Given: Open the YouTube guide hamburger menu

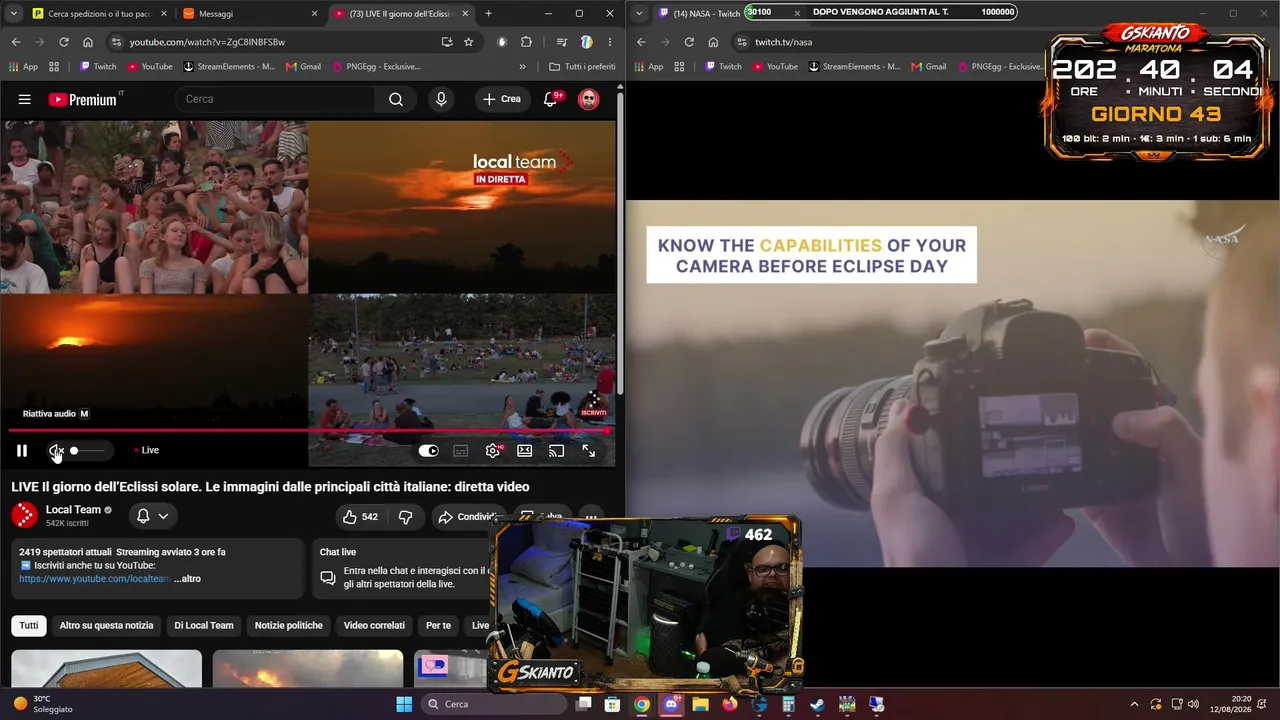Looking at the screenshot, I should click(25, 99).
